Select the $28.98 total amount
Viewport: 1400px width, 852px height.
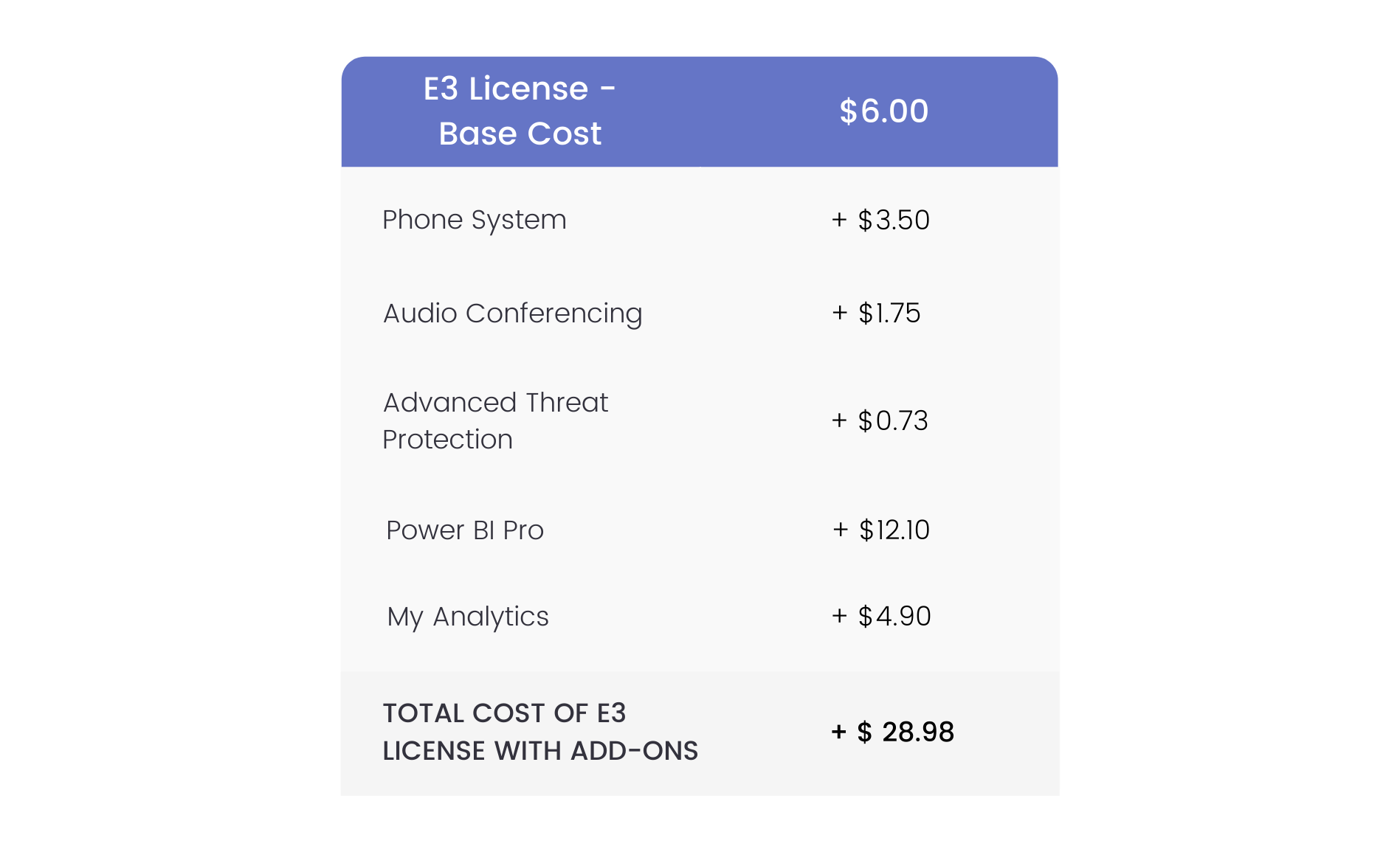tap(906, 732)
